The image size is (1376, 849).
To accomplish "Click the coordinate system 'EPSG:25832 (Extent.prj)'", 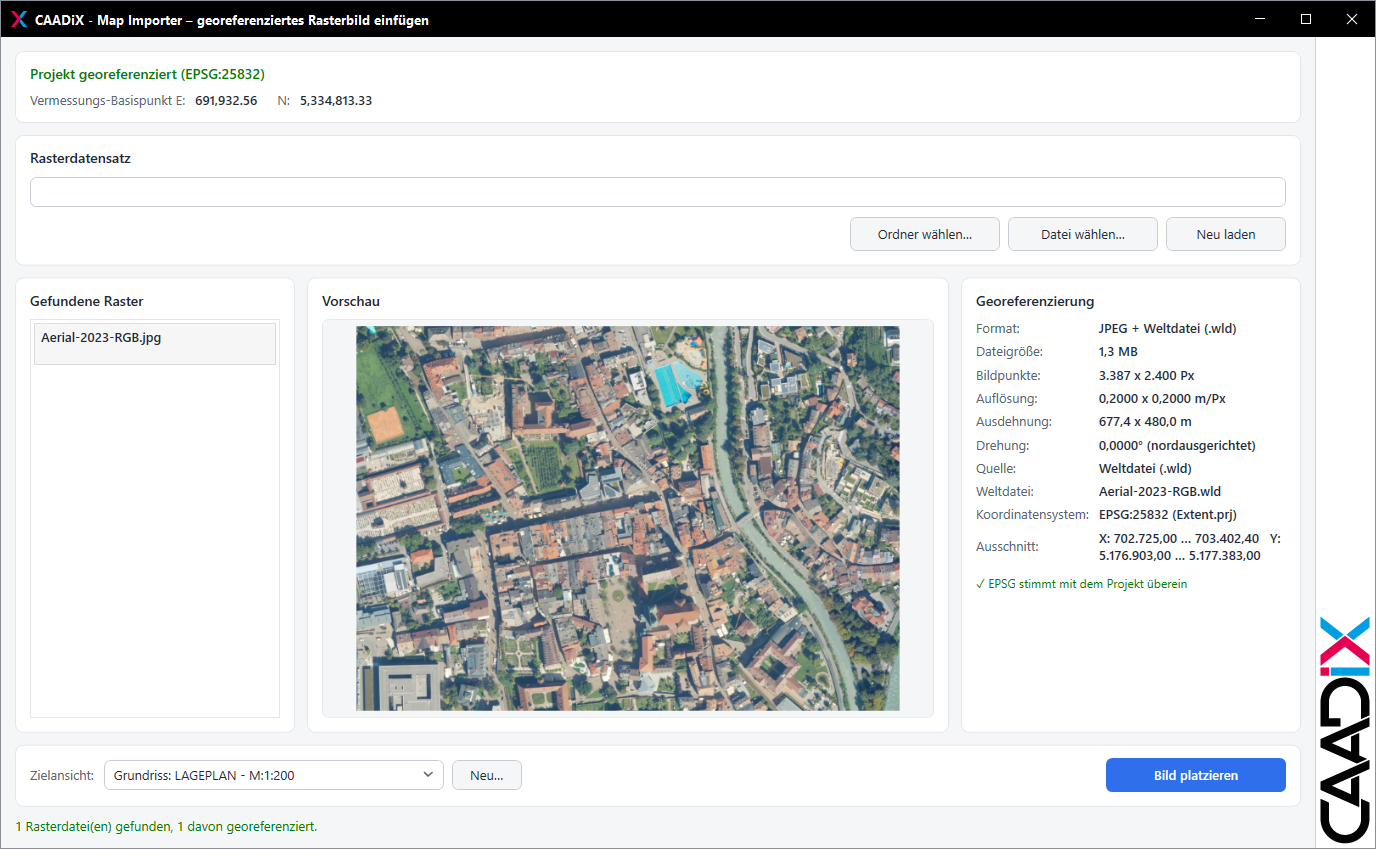I will [x=1168, y=515].
